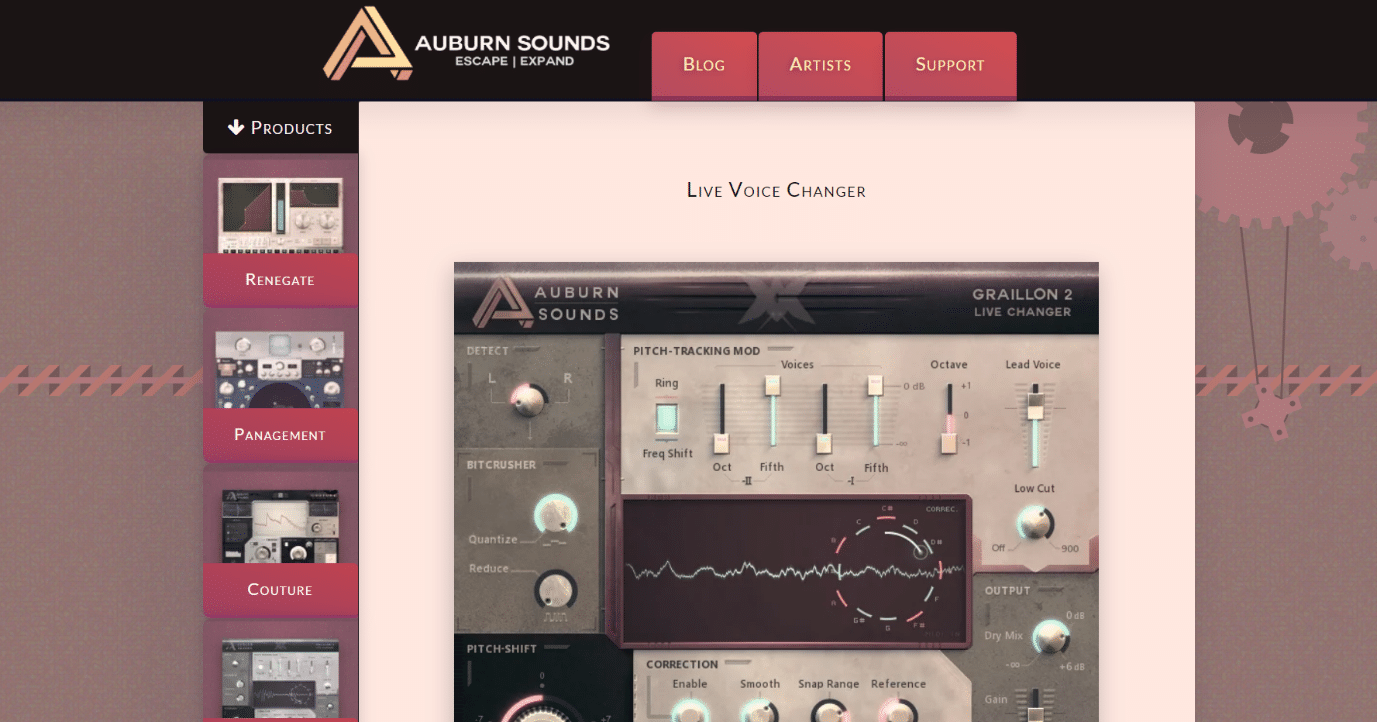Toggle the Ring / Freq Shift switch
The width and height of the screenshot is (1377, 722).
tap(666, 418)
